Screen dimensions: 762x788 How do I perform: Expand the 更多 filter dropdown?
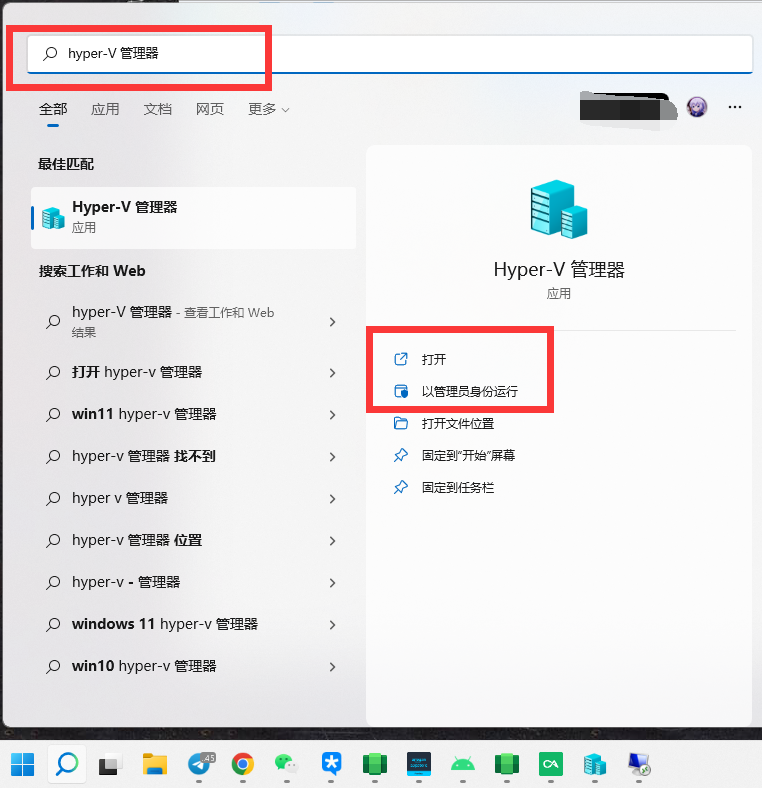tap(268, 109)
